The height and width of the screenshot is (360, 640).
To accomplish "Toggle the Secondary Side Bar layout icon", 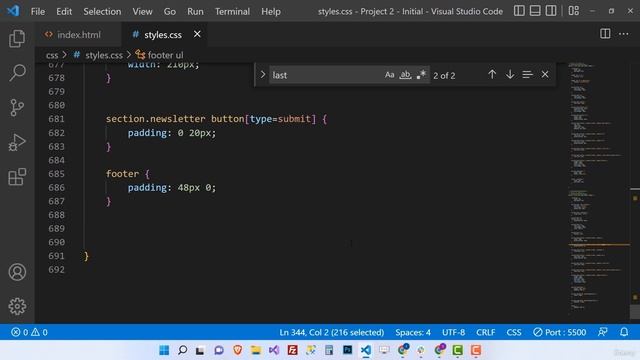I will [x=551, y=11].
